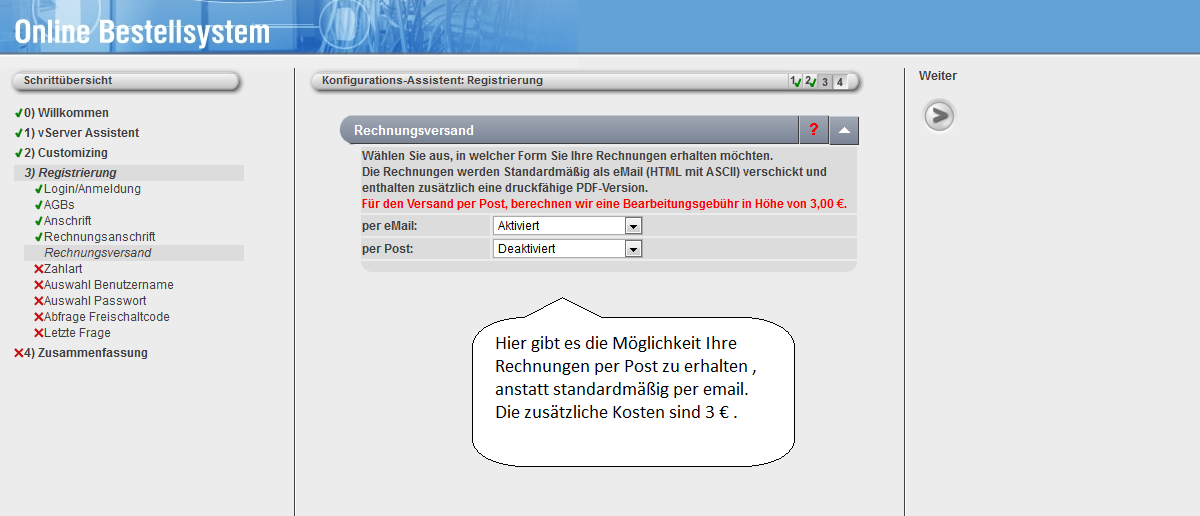Select 3) Registrierung in step overview
Screen dimensions: 1200x516
click(x=70, y=173)
